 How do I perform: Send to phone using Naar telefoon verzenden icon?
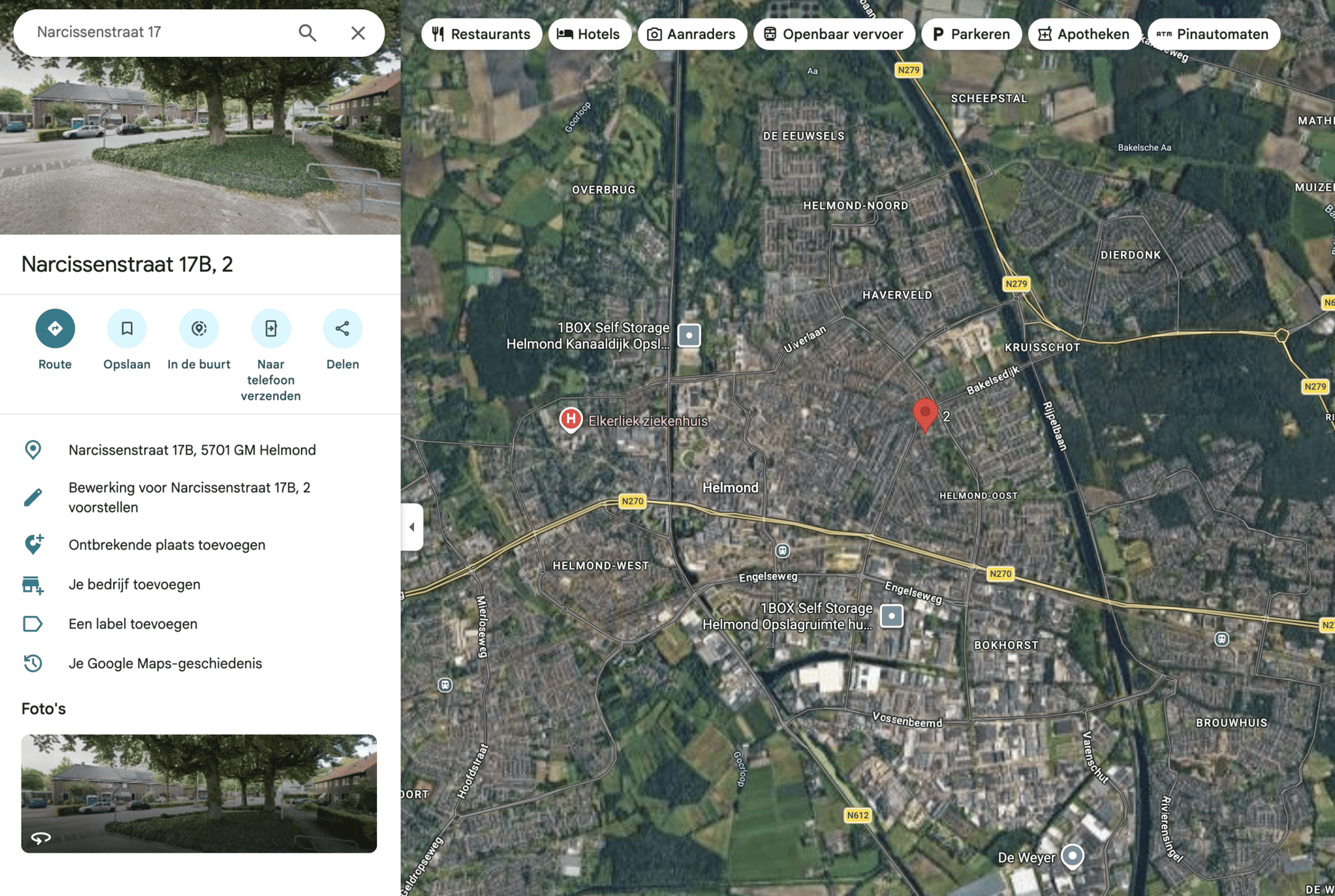[x=271, y=328]
